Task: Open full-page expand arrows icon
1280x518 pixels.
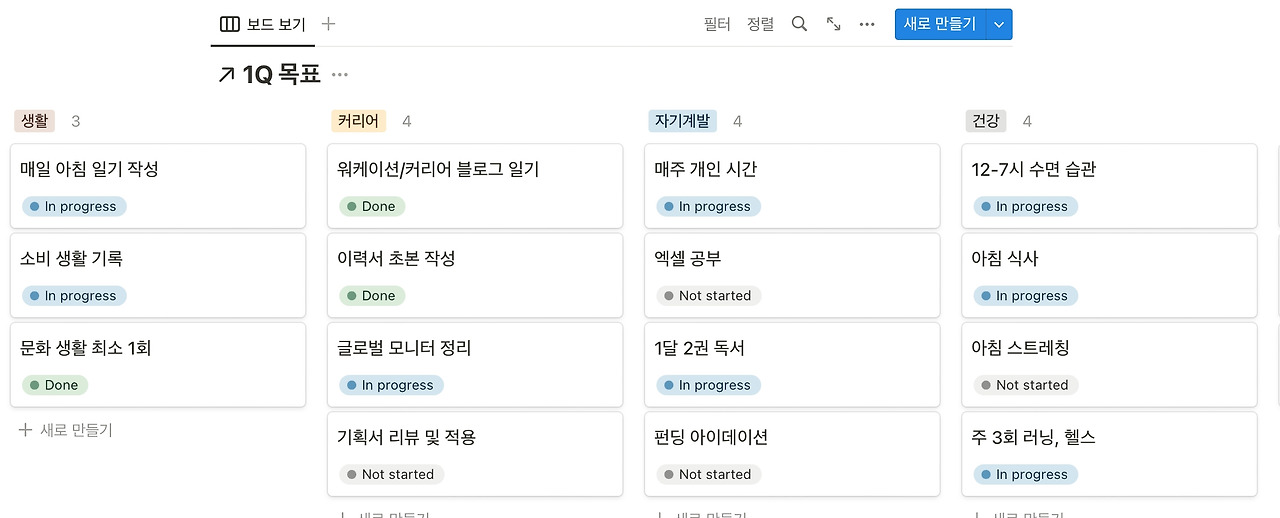Action: click(x=833, y=24)
